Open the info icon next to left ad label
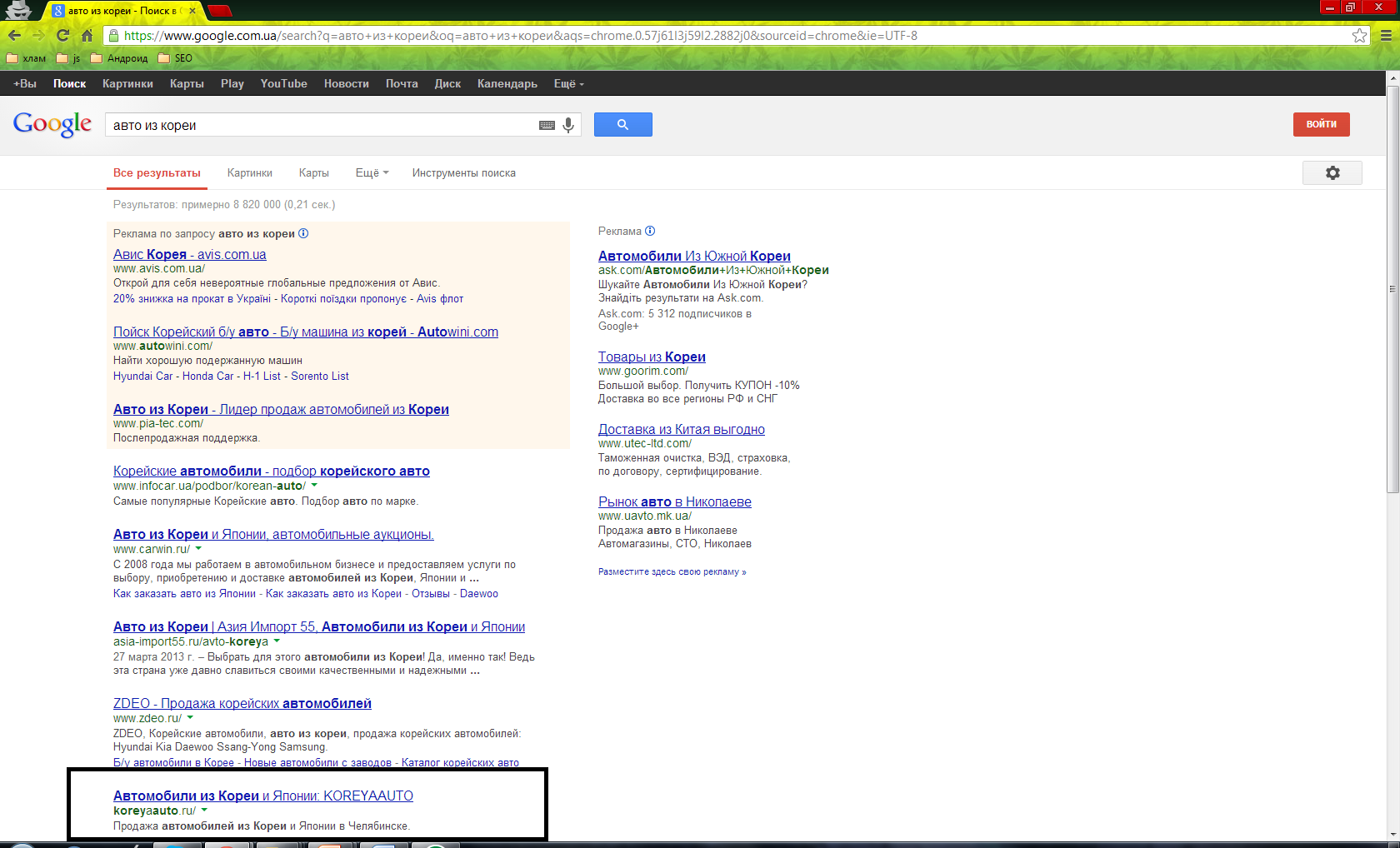The height and width of the screenshot is (848, 1400). (303, 233)
